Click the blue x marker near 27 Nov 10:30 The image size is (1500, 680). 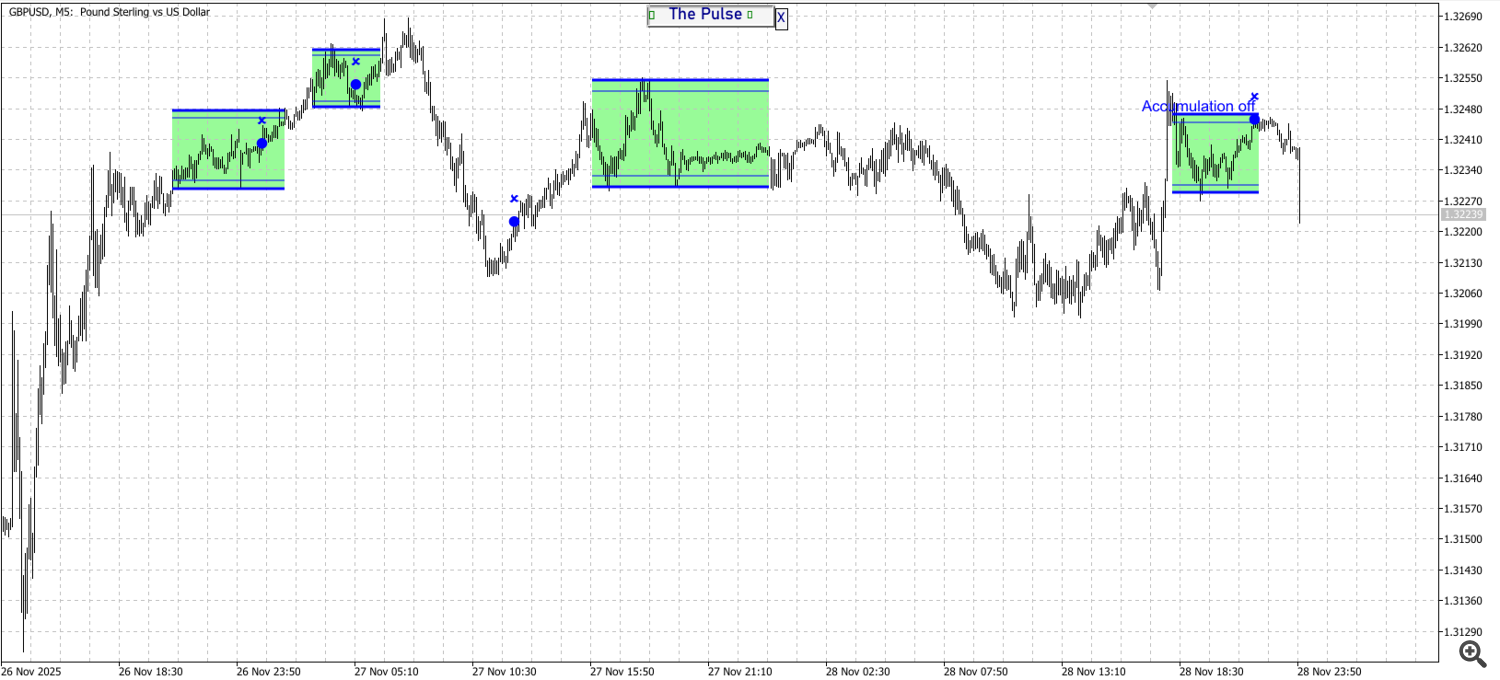tap(515, 198)
